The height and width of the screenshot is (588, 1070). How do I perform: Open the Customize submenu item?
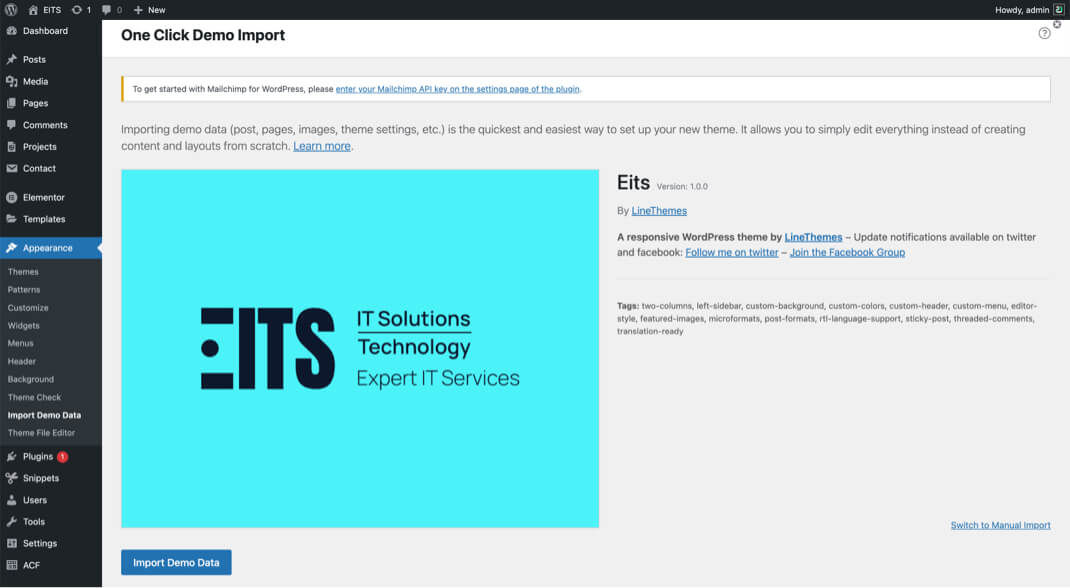tap(28, 308)
